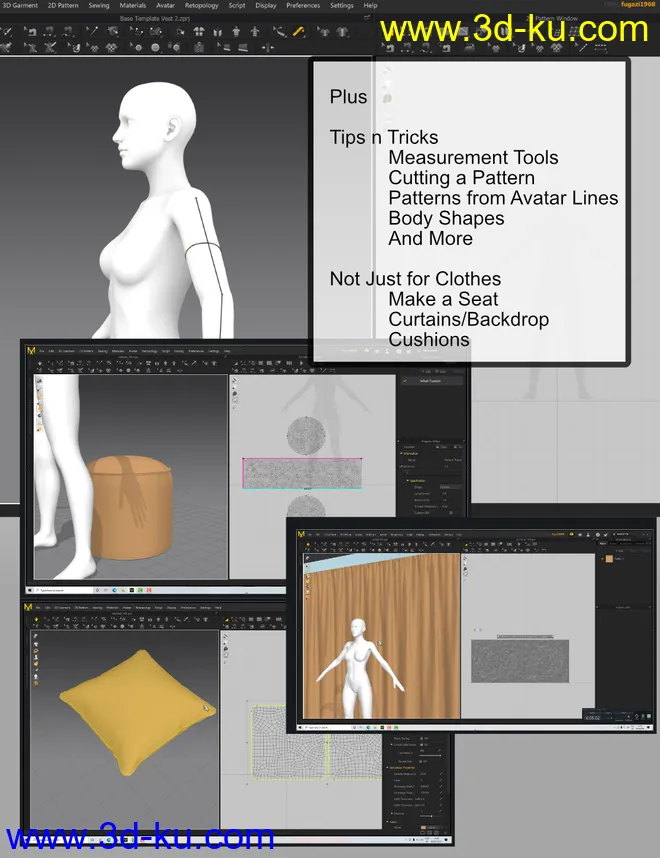Click top icon in cushion 3D view side toolbar
The image size is (660, 858).
[x=36, y=636]
